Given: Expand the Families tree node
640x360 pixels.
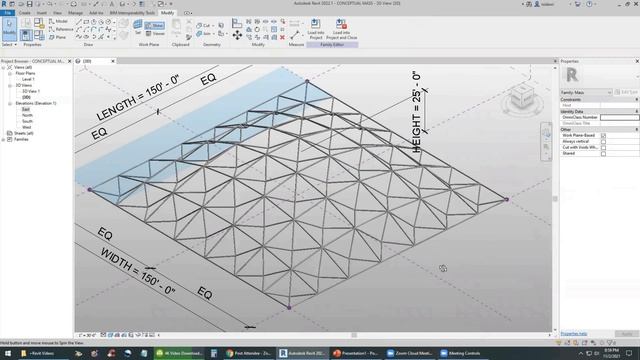Looking at the screenshot, I should click(x=4, y=140).
